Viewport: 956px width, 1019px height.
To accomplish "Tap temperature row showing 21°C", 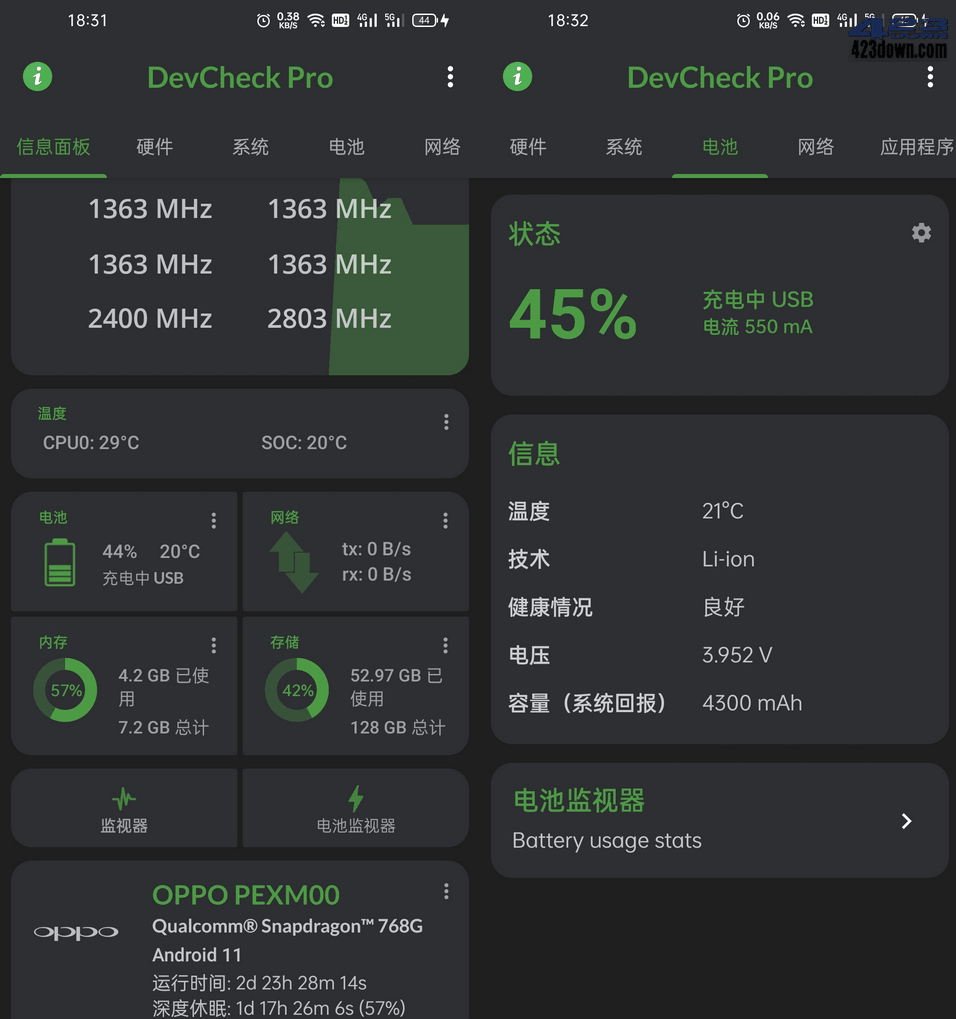I will tap(719, 511).
